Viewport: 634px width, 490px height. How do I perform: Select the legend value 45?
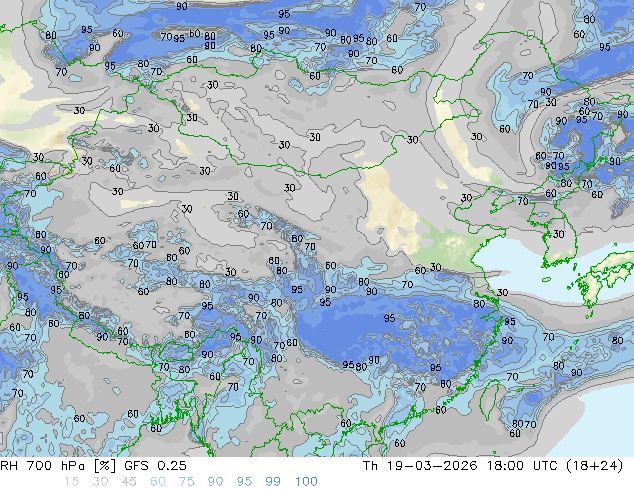coord(129,482)
